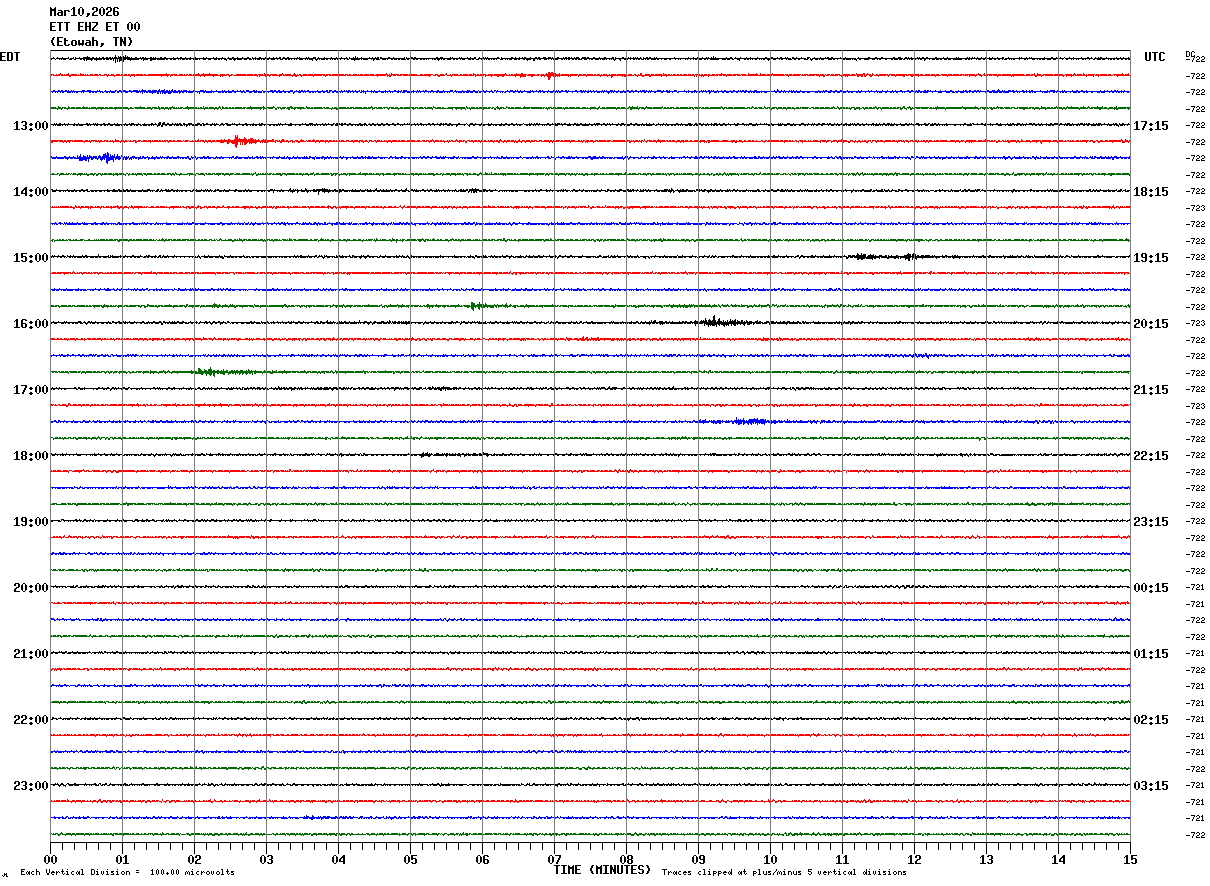This screenshot has width=1210, height=886.
Task: Select the 17:00 EDT row label
Action: (x=30, y=390)
